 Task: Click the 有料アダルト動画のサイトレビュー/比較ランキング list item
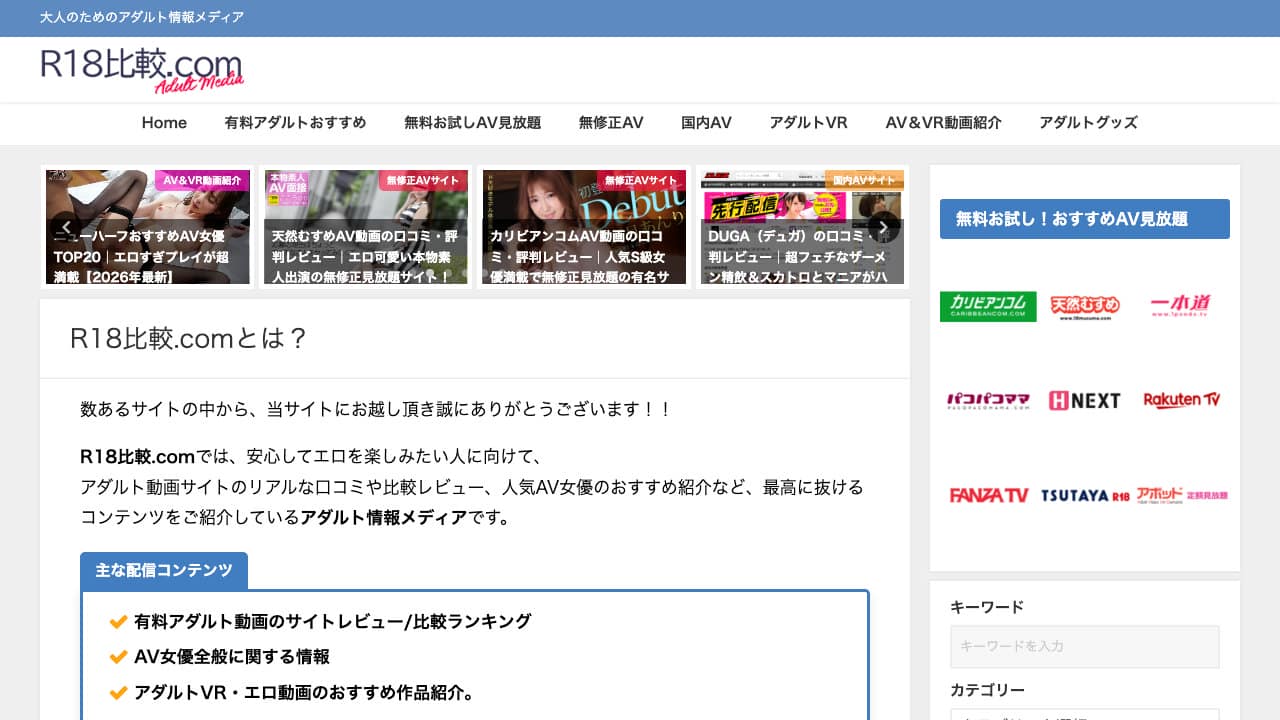[332, 621]
